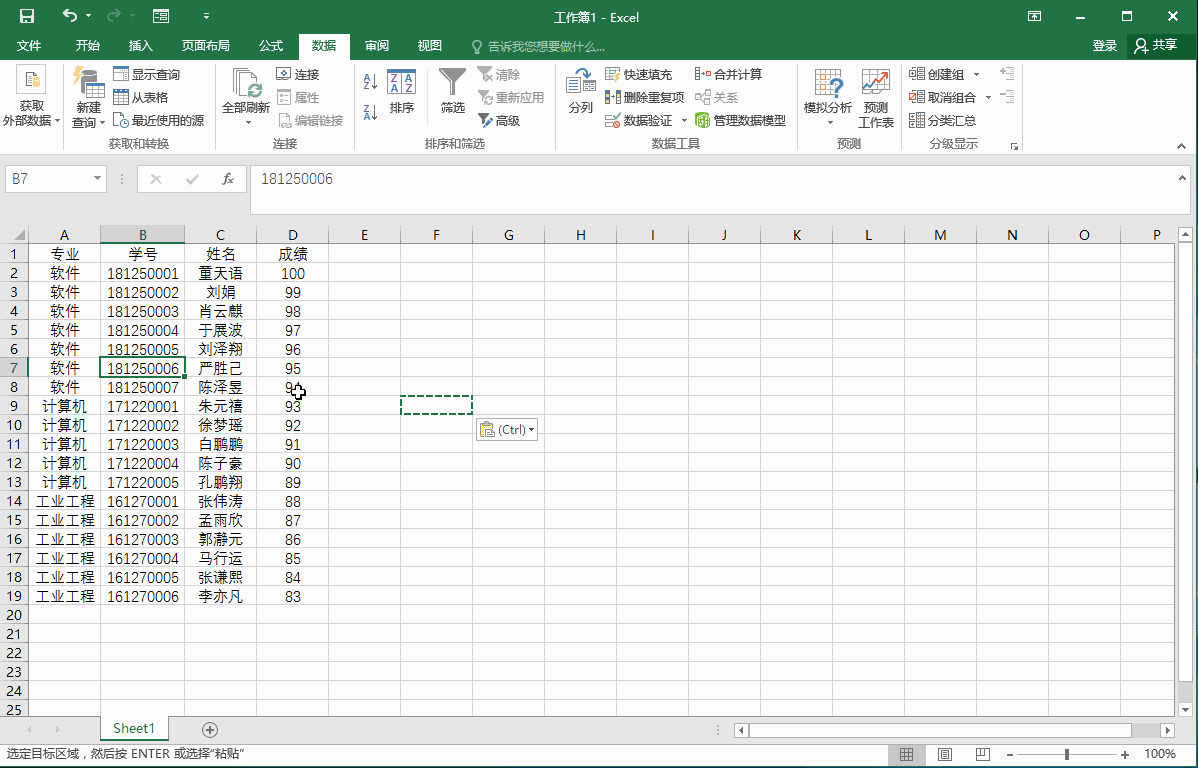The width and height of the screenshot is (1198, 768).
Task: Switch to Page Break Preview in status bar
Action: (x=983, y=755)
